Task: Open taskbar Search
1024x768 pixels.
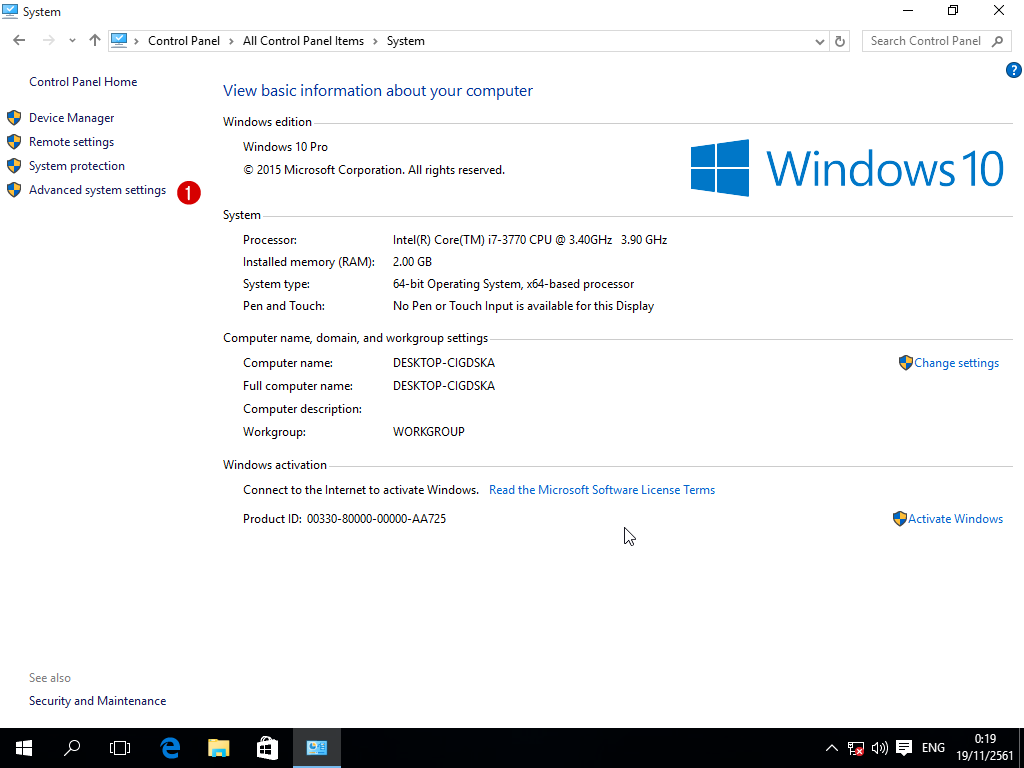Action: point(72,748)
